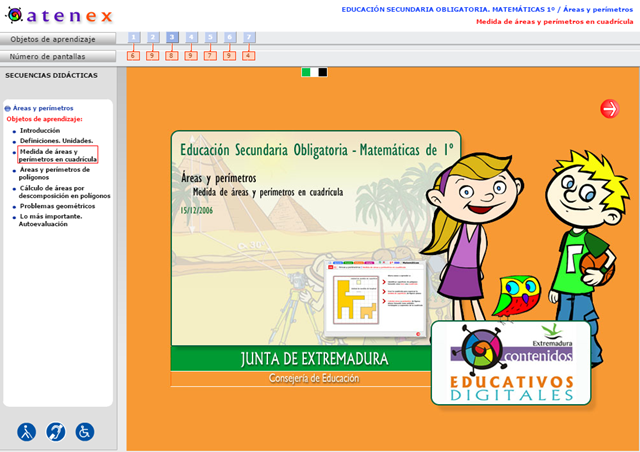The width and height of the screenshot is (640, 452).
Task: Open the Introducción learning object
Action: tap(40, 130)
